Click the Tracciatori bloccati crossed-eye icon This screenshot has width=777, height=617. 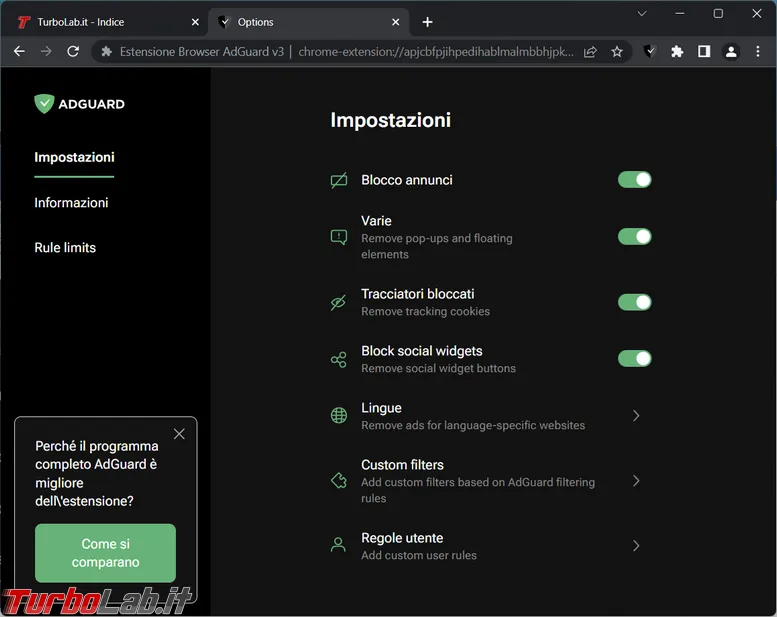coord(338,302)
